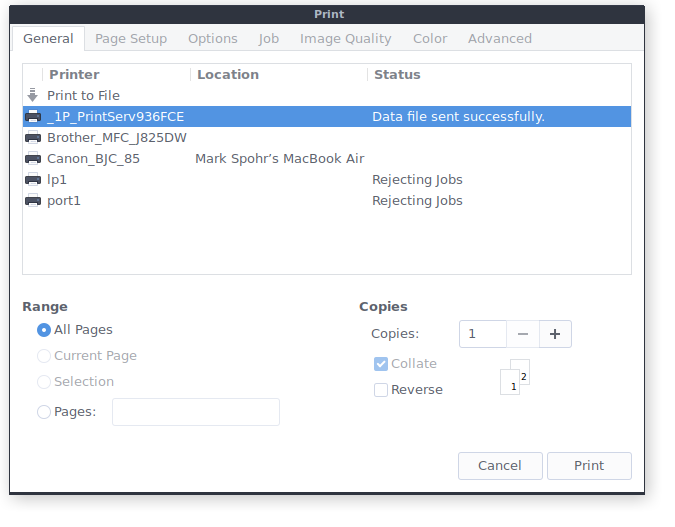The height and width of the screenshot is (527, 675).
Task: Click the port1 printer icon
Action: coord(33,201)
